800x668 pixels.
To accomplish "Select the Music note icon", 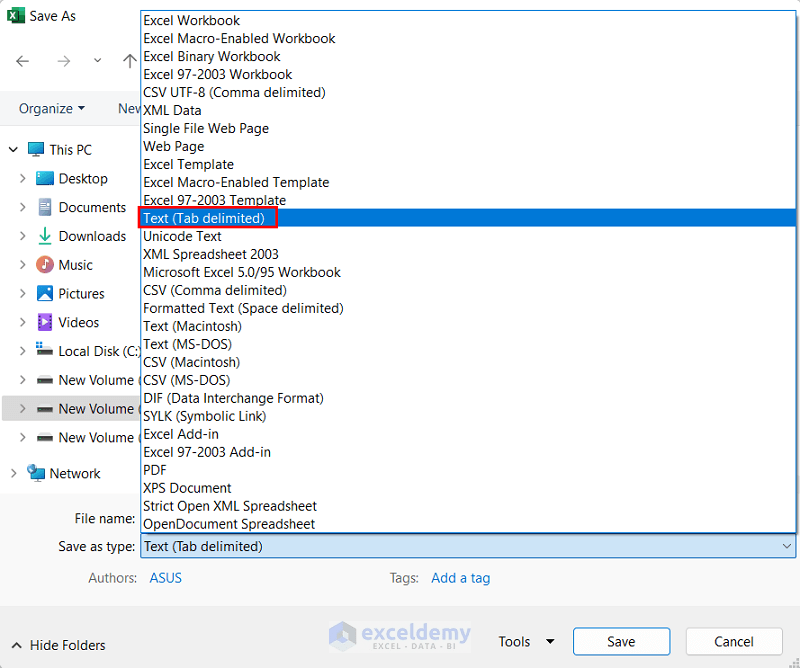I will (45, 265).
